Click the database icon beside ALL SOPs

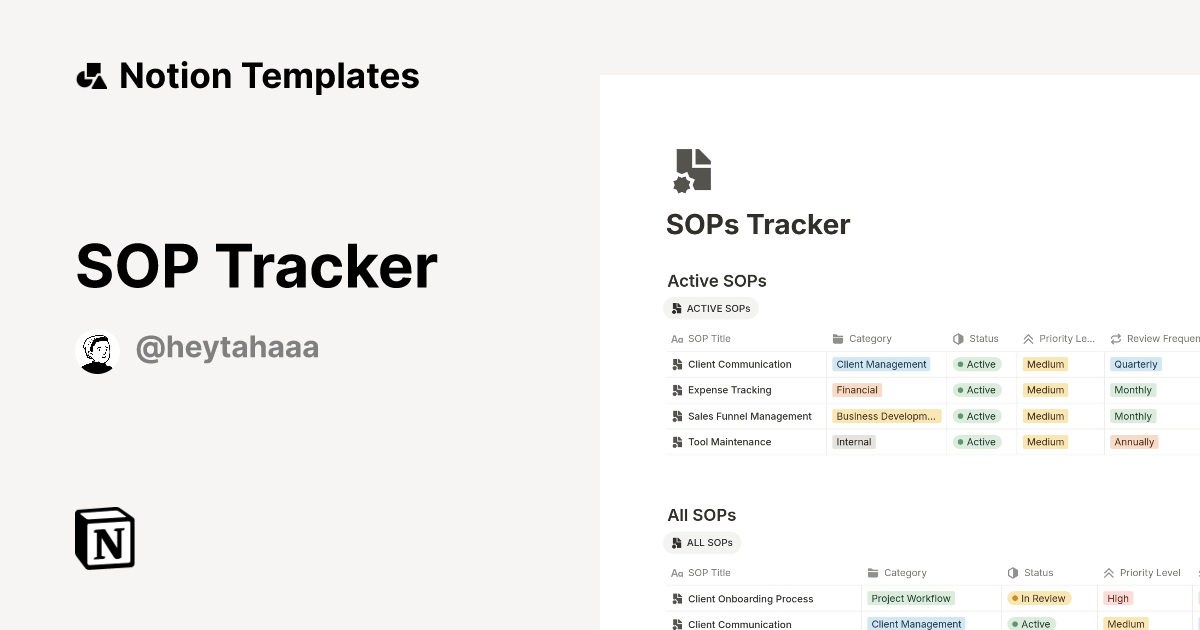[x=678, y=542]
